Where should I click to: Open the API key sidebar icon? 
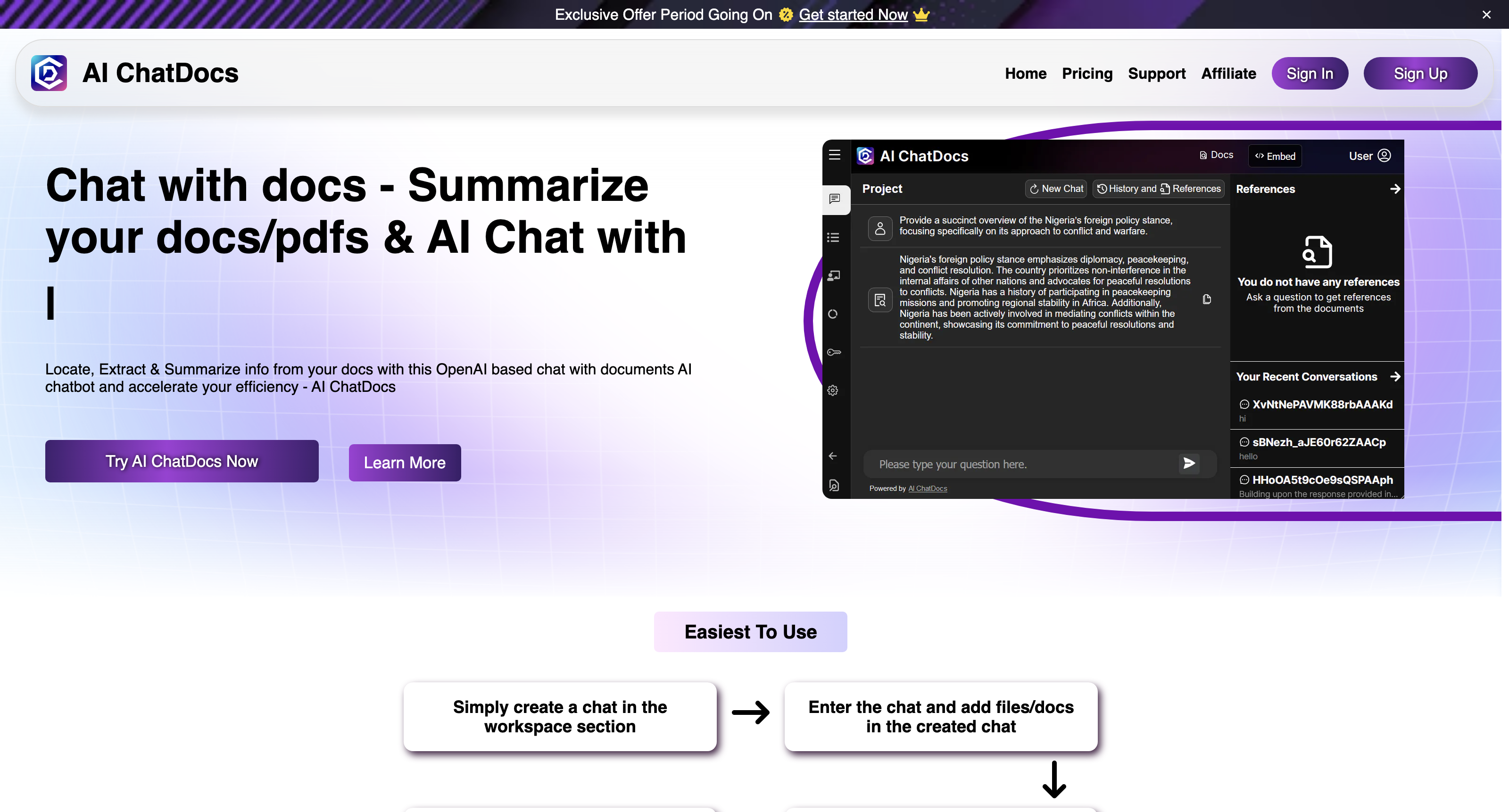[x=834, y=352]
